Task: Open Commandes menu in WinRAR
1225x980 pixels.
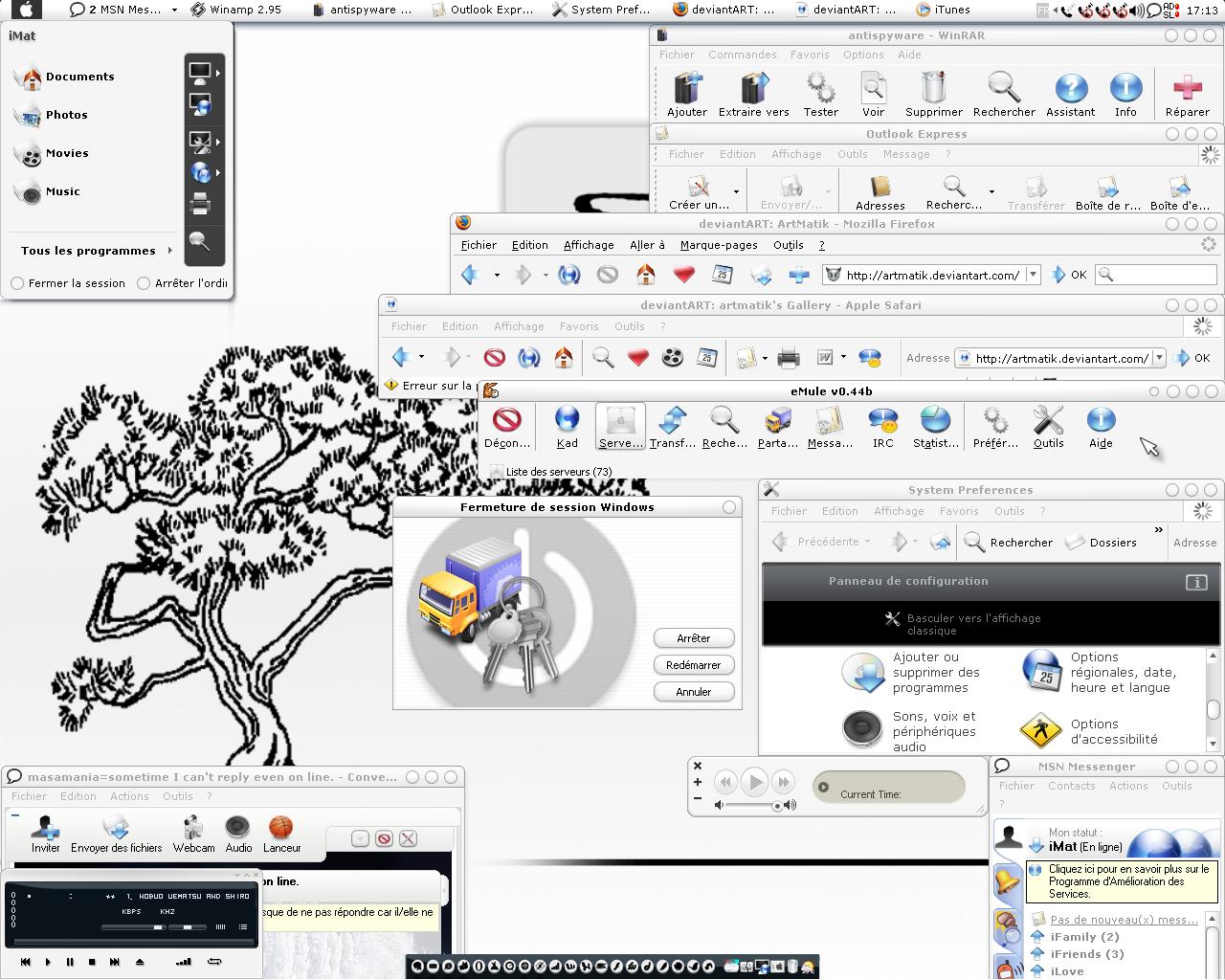Action: tap(742, 55)
